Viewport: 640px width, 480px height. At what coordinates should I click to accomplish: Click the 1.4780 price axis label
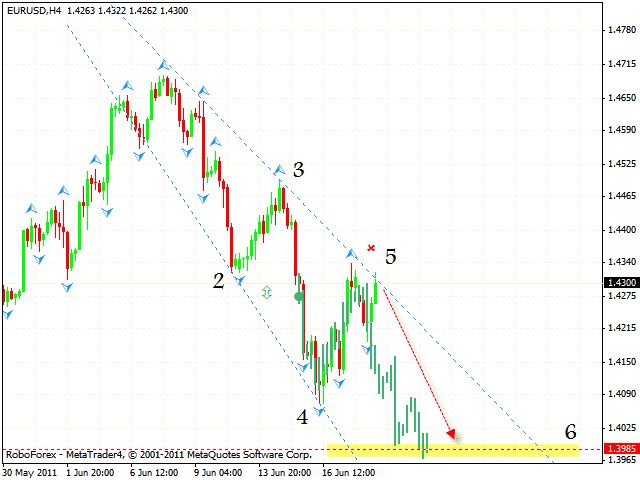tap(622, 30)
